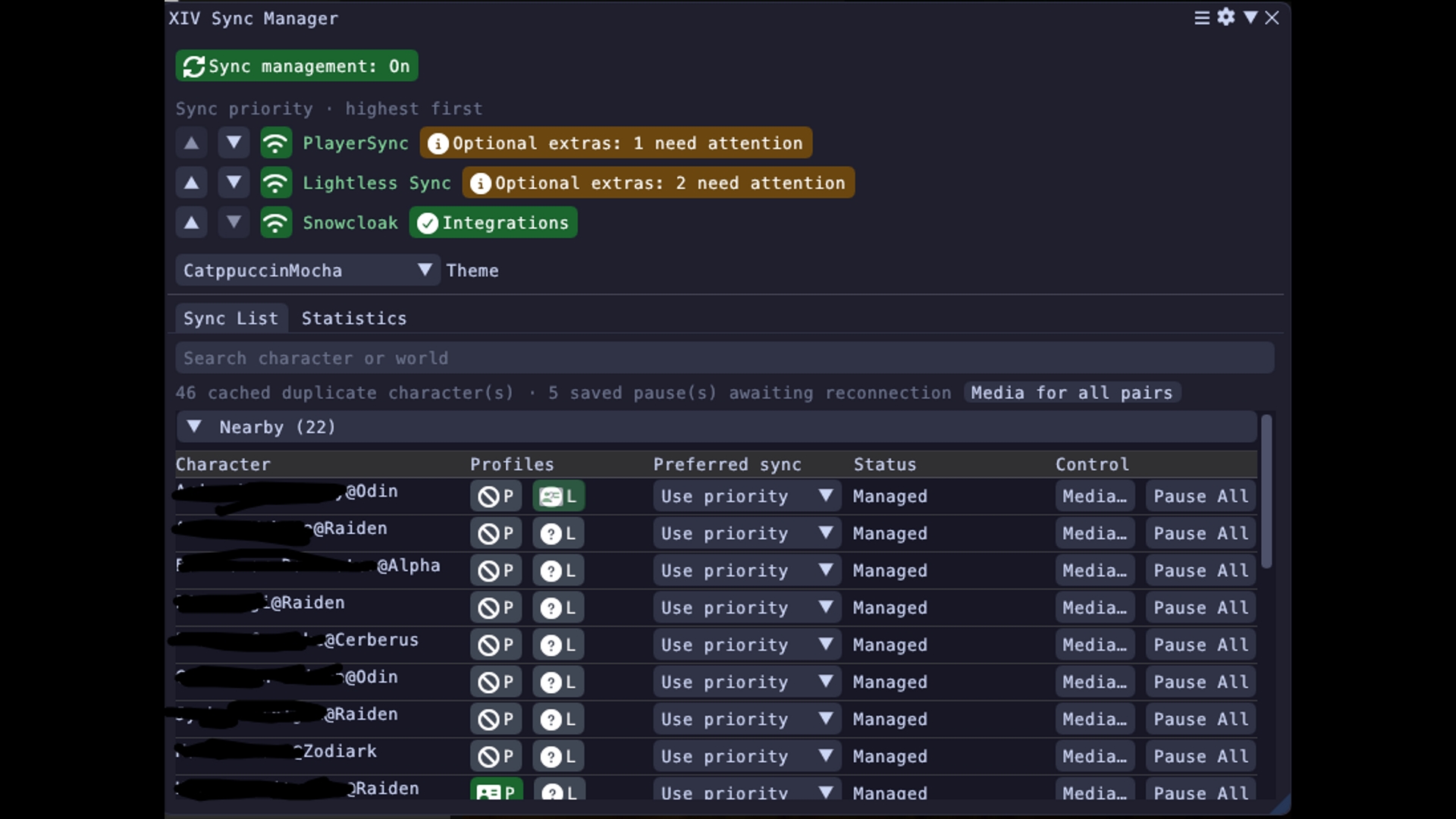Click blocked P profile in @Alpha row
The width and height of the screenshot is (1456, 819).
pos(496,570)
